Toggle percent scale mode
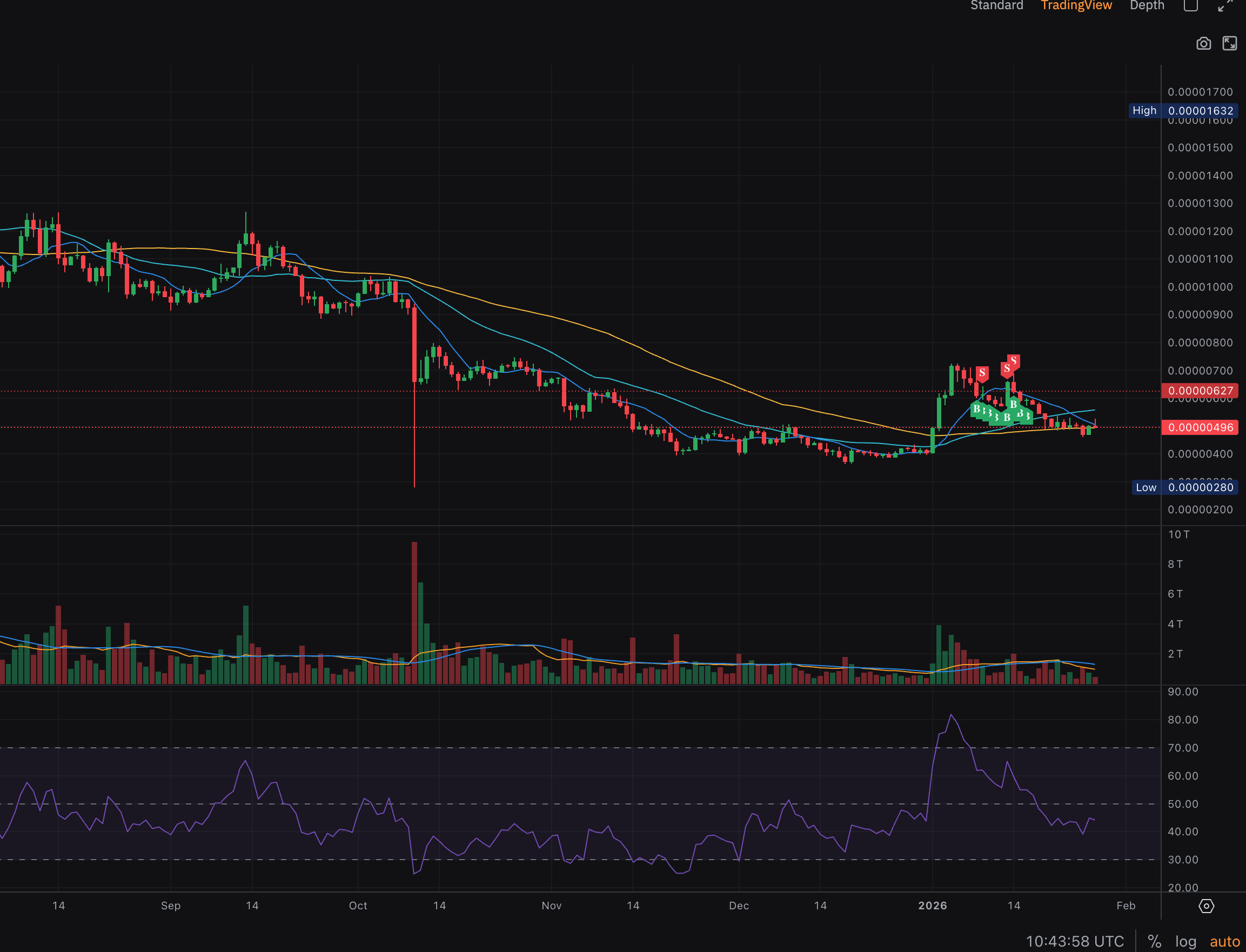The height and width of the screenshot is (952, 1246). click(x=1154, y=941)
